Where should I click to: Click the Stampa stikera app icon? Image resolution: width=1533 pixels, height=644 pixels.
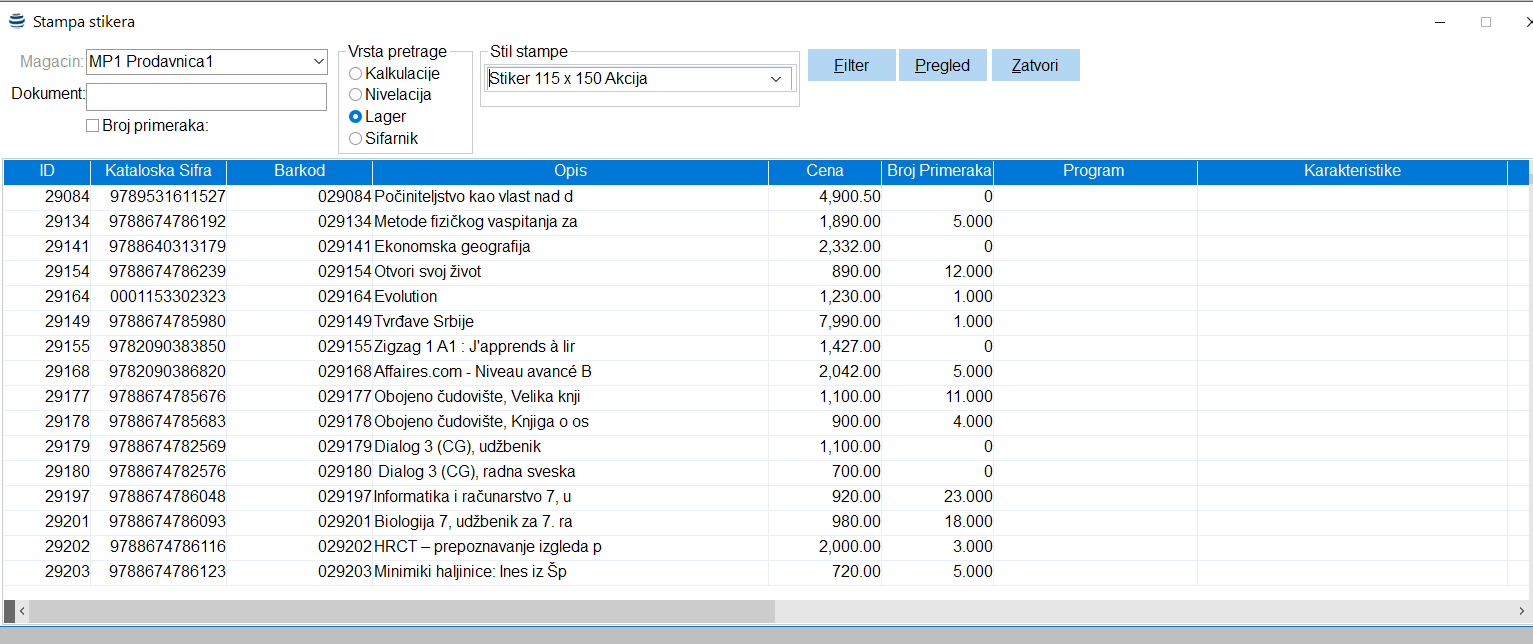pyautogui.click(x=16, y=21)
